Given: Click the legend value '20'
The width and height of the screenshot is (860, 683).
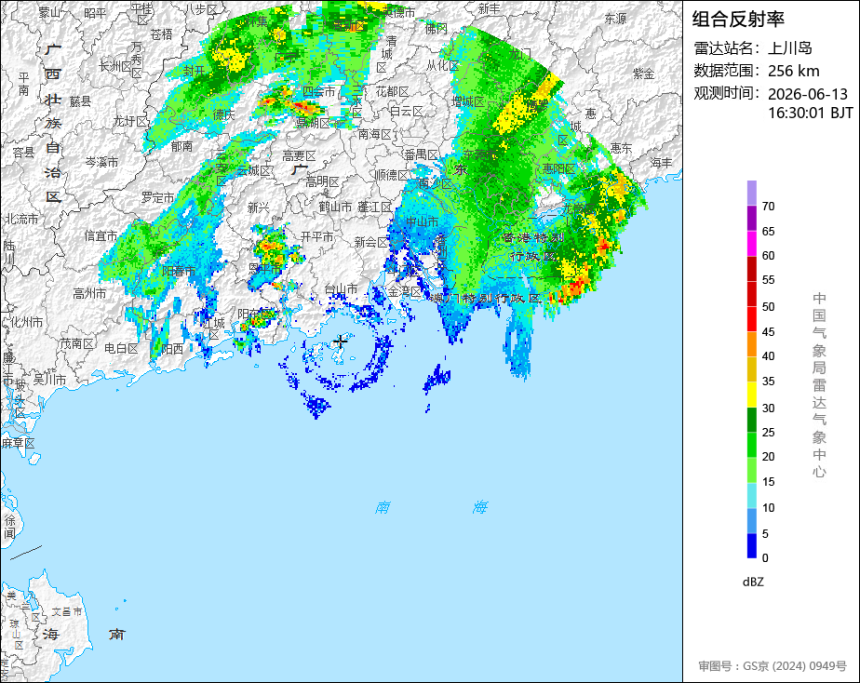Looking at the screenshot, I should click(768, 457).
